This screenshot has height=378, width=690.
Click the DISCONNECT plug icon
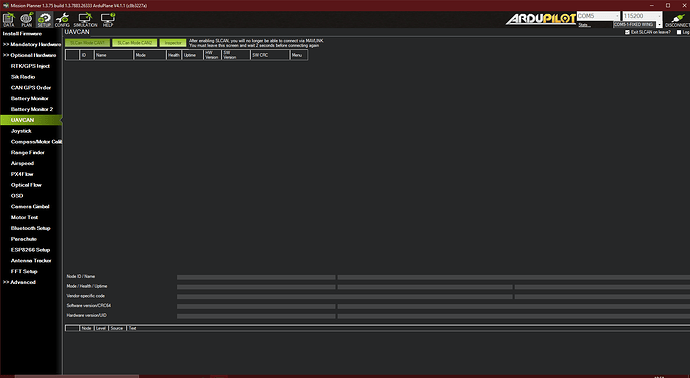point(678,19)
